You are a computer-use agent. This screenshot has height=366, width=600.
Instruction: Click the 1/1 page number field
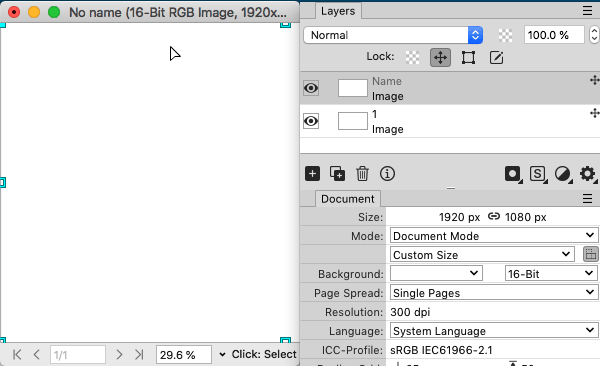pyautogui.click(x=78, y=355)
